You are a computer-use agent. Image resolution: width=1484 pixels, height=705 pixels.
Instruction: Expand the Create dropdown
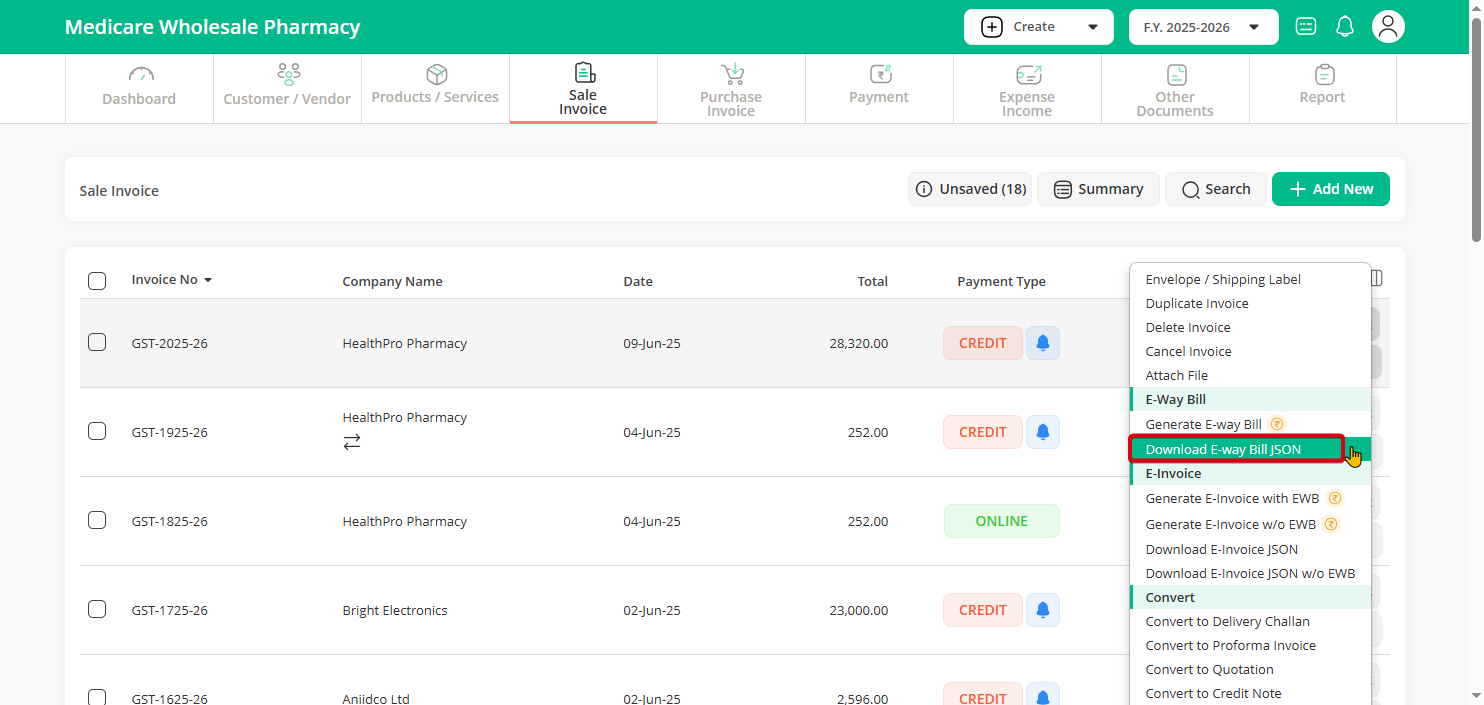(1039, 27)
